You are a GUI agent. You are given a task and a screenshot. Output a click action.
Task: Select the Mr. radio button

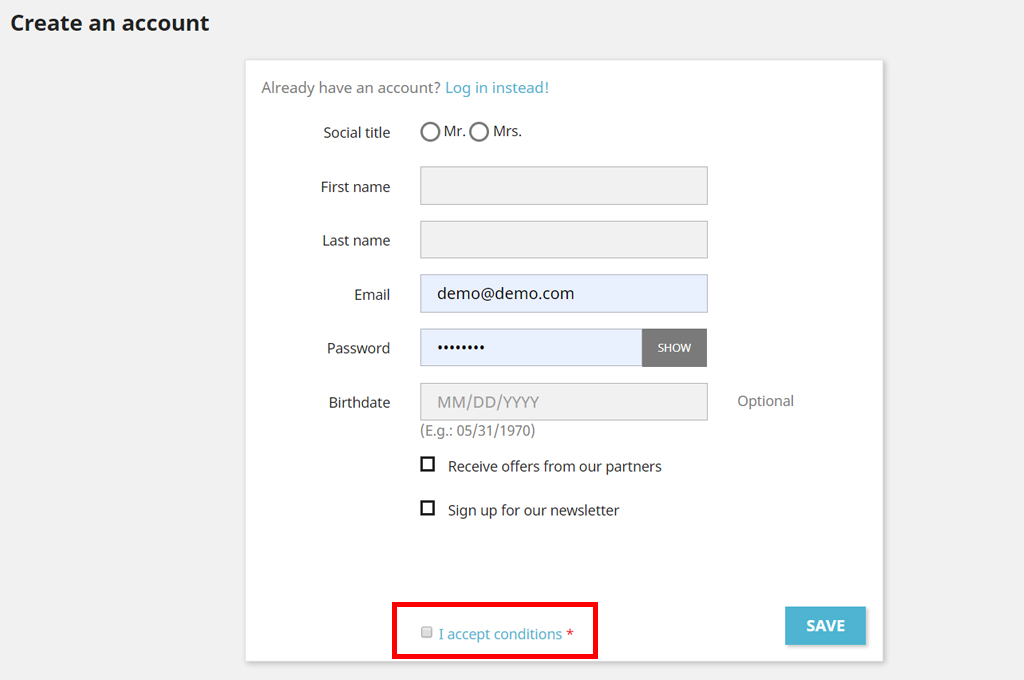pos(430,132)
